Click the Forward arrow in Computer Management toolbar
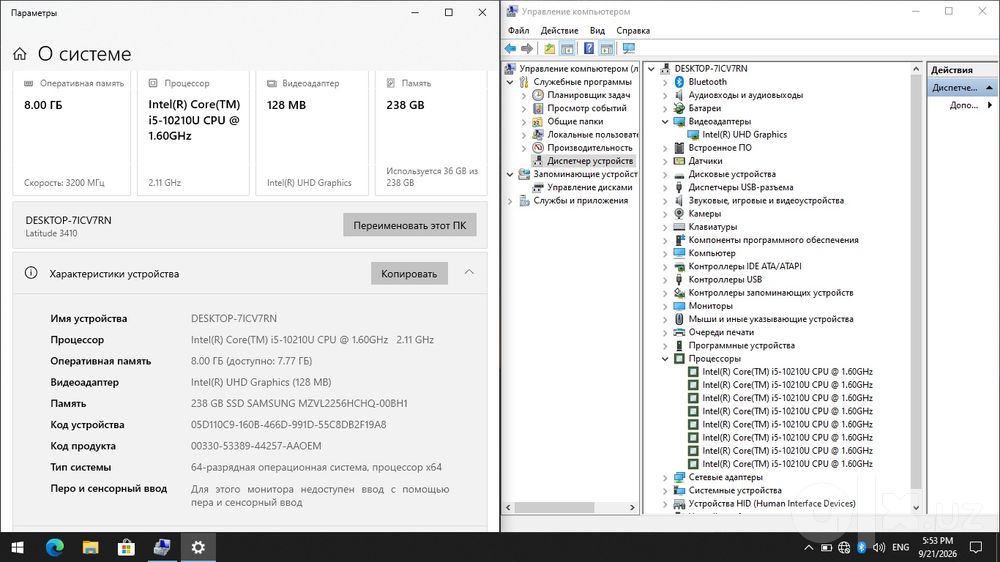The image size is (1000, 562). coord(527,48)
